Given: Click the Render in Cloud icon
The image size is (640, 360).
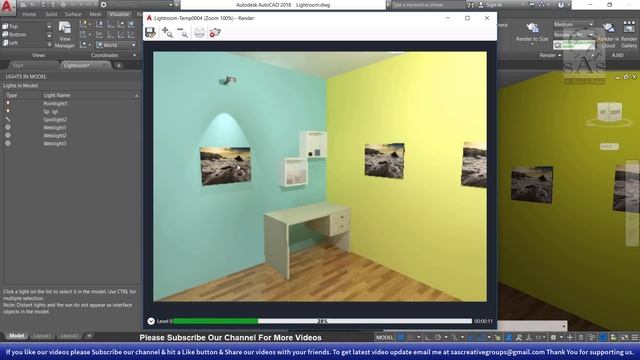Looking at the screenshot, I should point(608,28).
